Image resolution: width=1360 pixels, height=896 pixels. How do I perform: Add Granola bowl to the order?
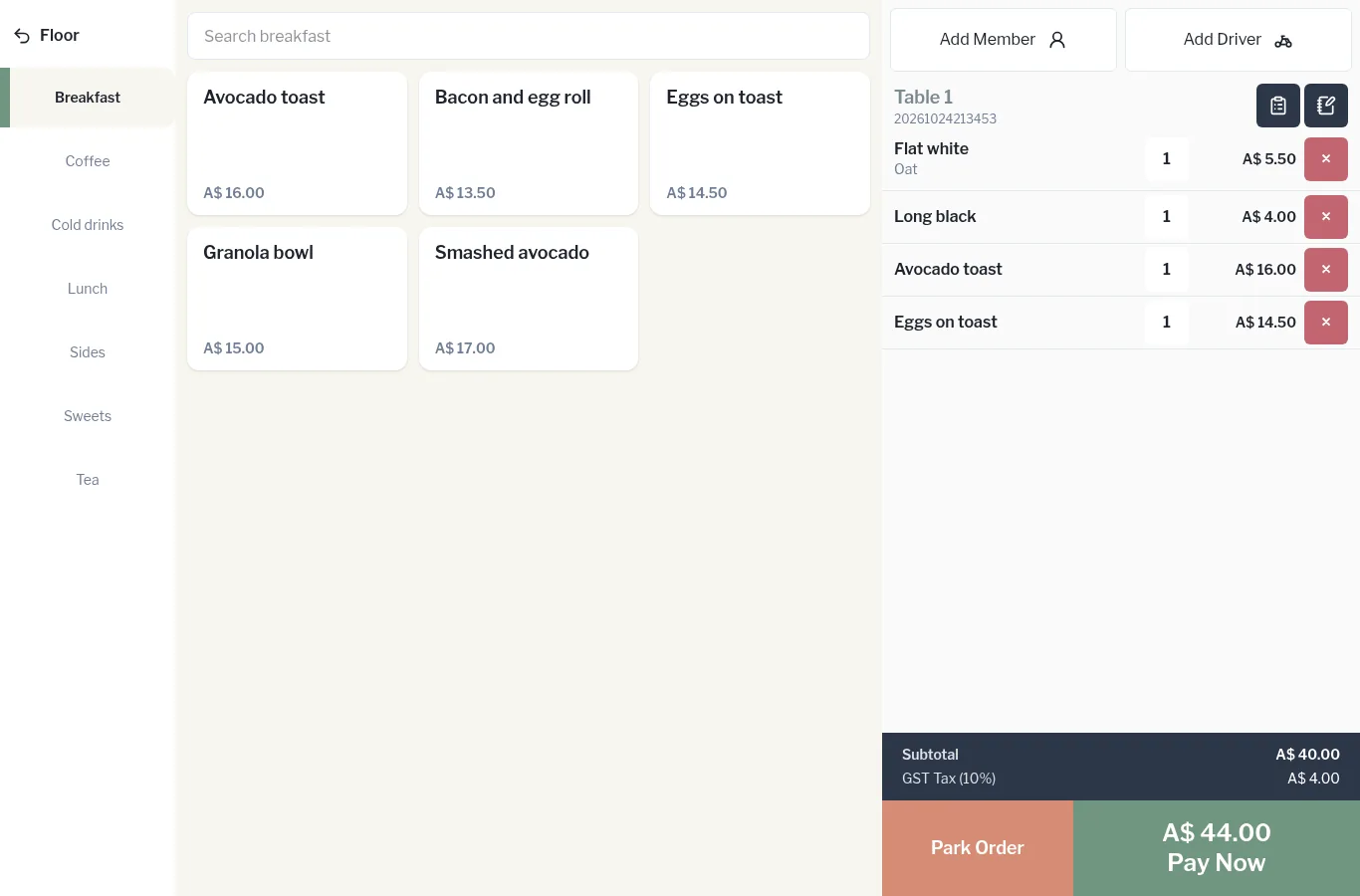[x=297, y=299]
